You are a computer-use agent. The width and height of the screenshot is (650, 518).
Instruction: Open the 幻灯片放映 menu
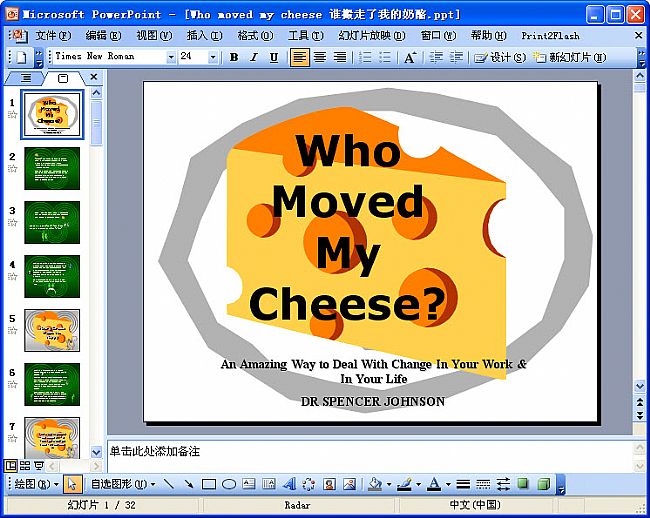coord(371,36)
